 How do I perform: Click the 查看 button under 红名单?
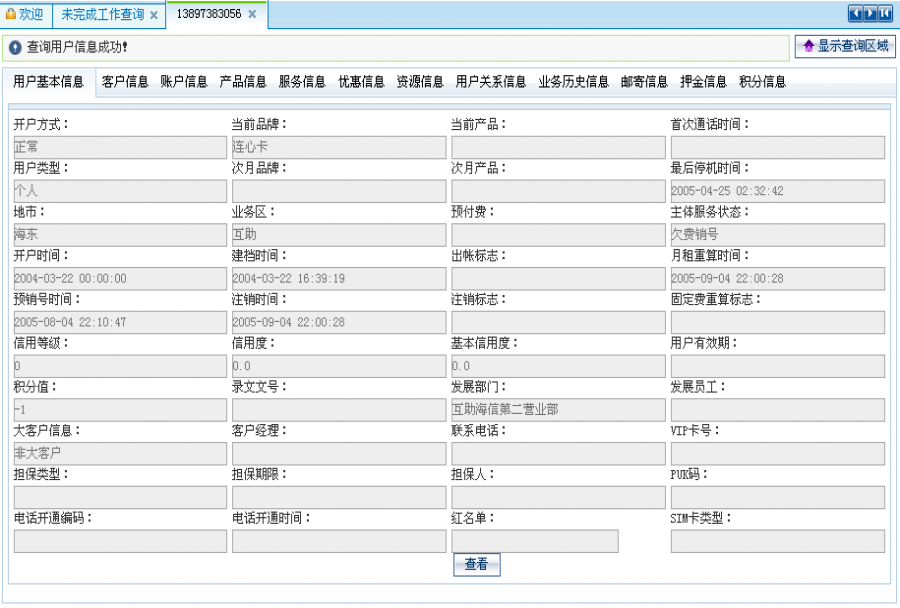(476, 565)
